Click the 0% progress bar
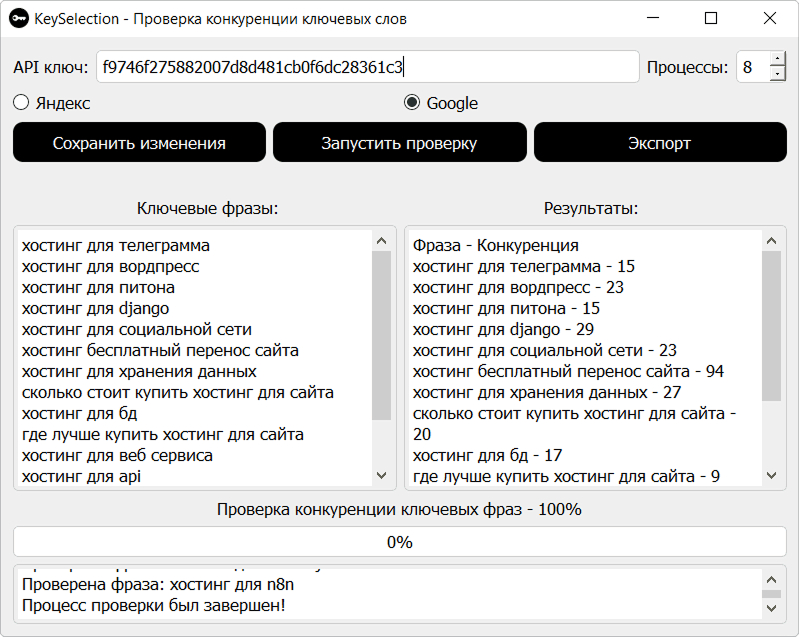The height and width of the screenshot is (637, 799). [x=399, y=542]
